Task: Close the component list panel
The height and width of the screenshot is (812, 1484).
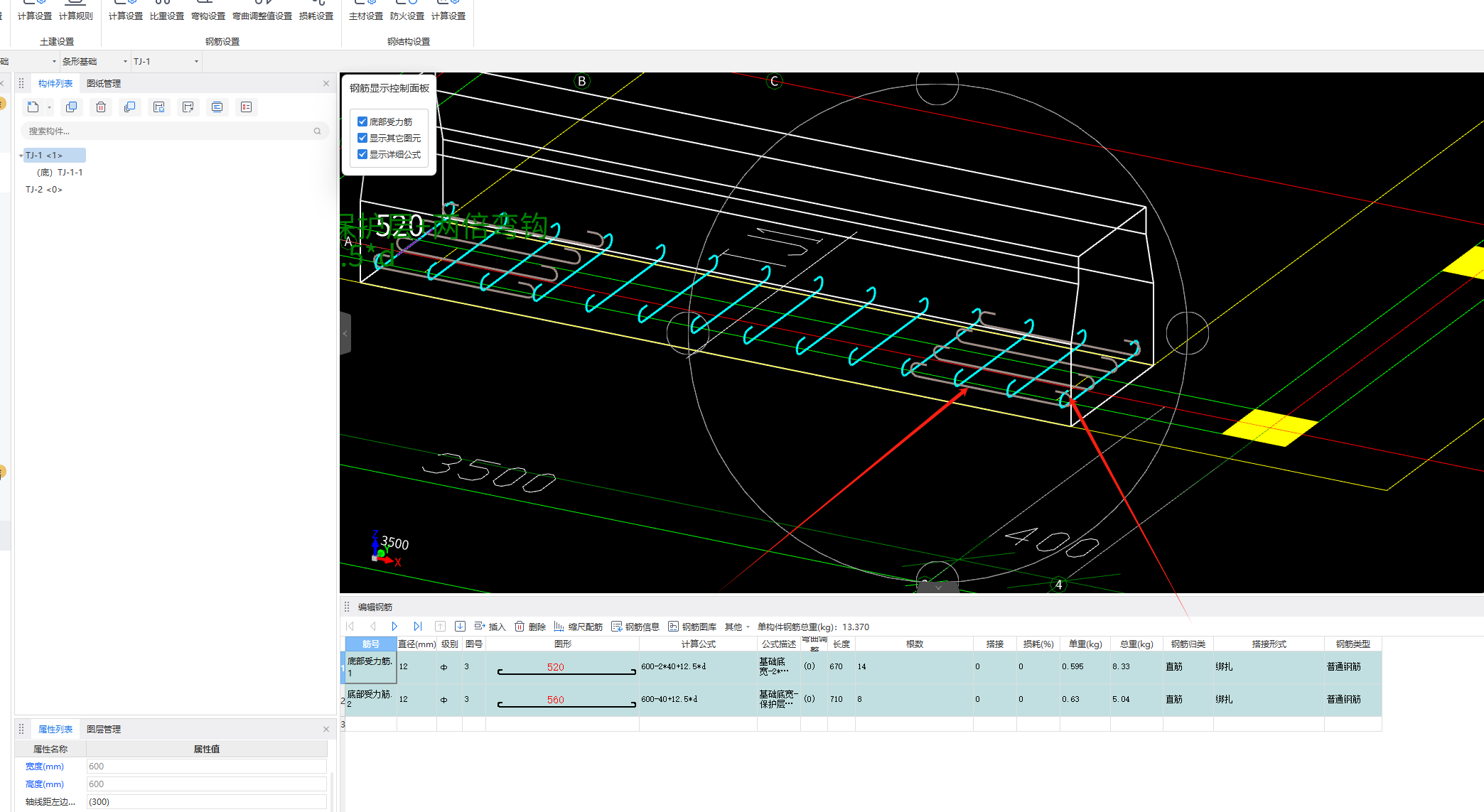Action: click(x=326, y=84)
